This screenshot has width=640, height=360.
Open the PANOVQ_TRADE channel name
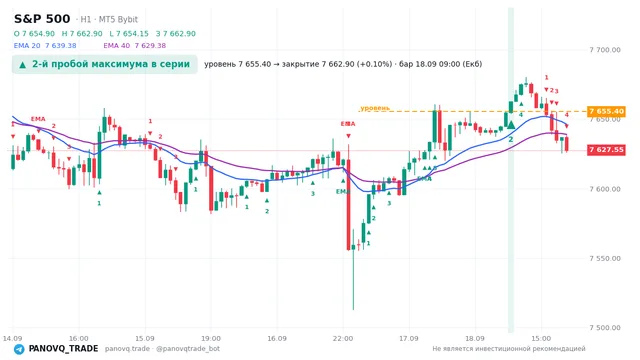63,349
